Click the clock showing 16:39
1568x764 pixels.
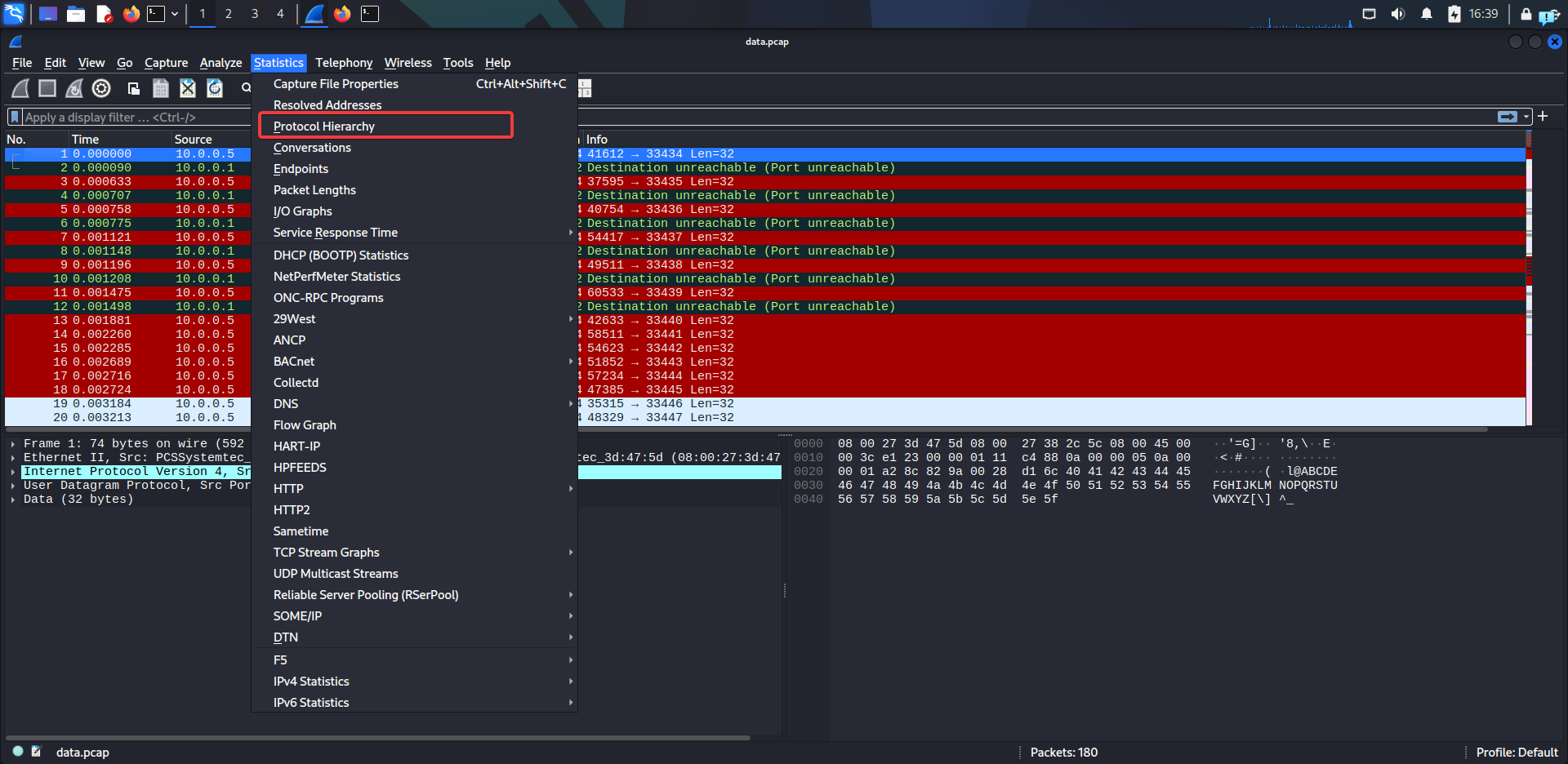(x=1483, y=14)
